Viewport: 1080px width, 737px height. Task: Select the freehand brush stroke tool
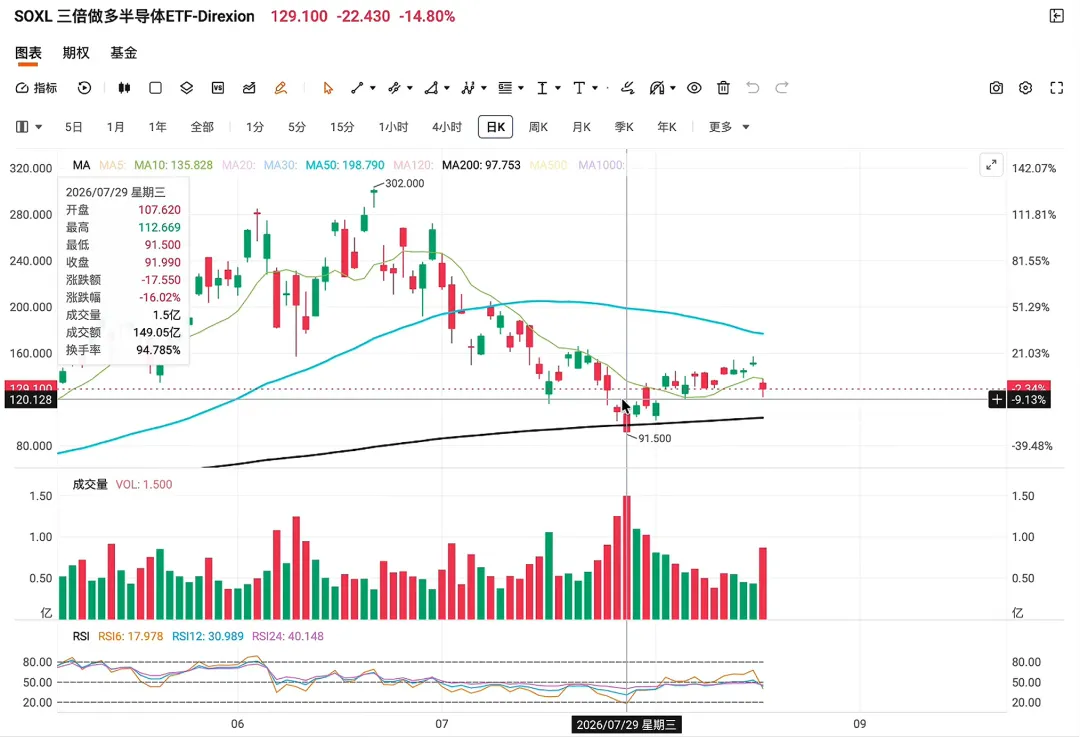tap(627, 87)
